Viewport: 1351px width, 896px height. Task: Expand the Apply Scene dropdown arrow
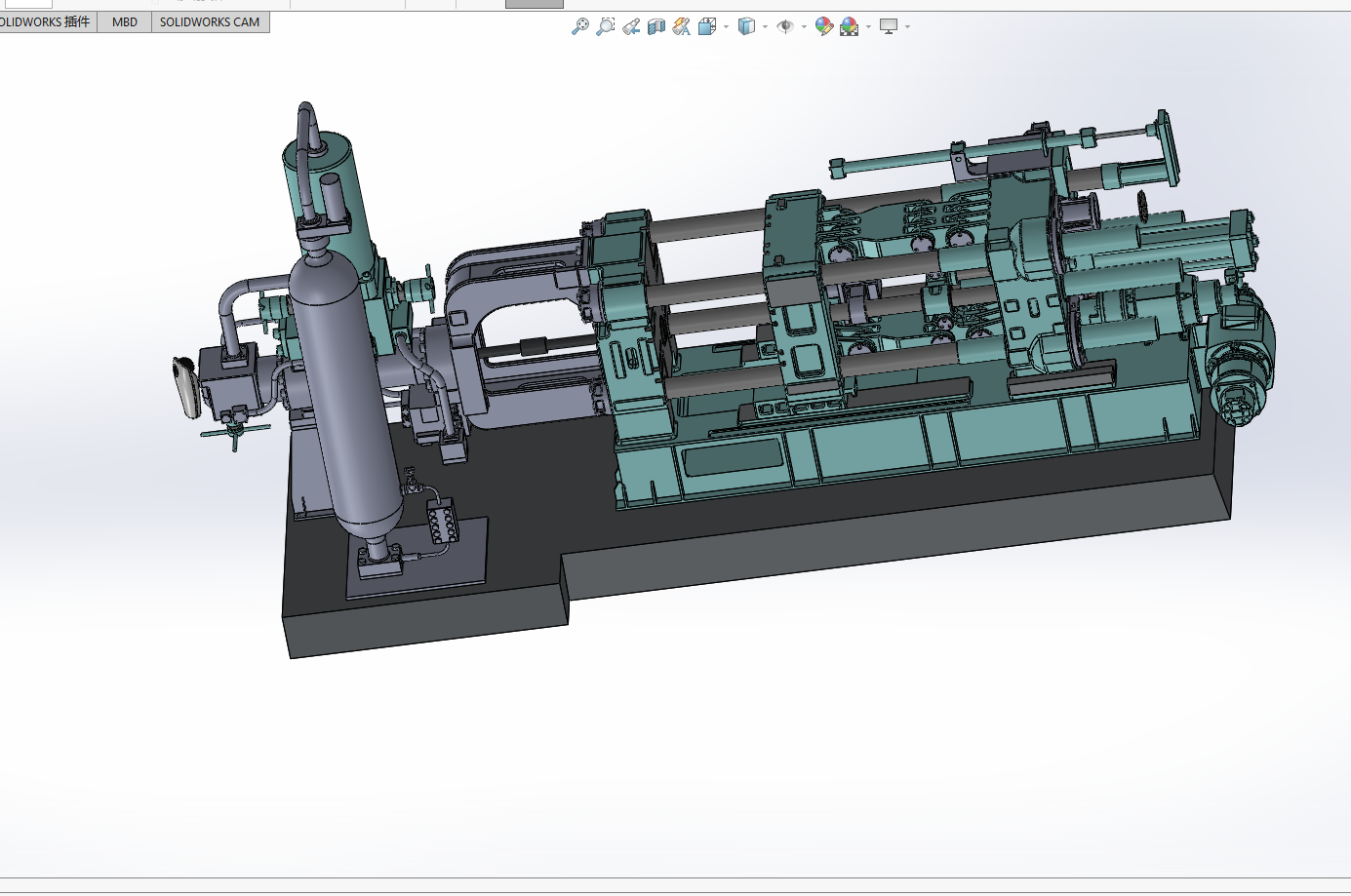tap(868, 26)
